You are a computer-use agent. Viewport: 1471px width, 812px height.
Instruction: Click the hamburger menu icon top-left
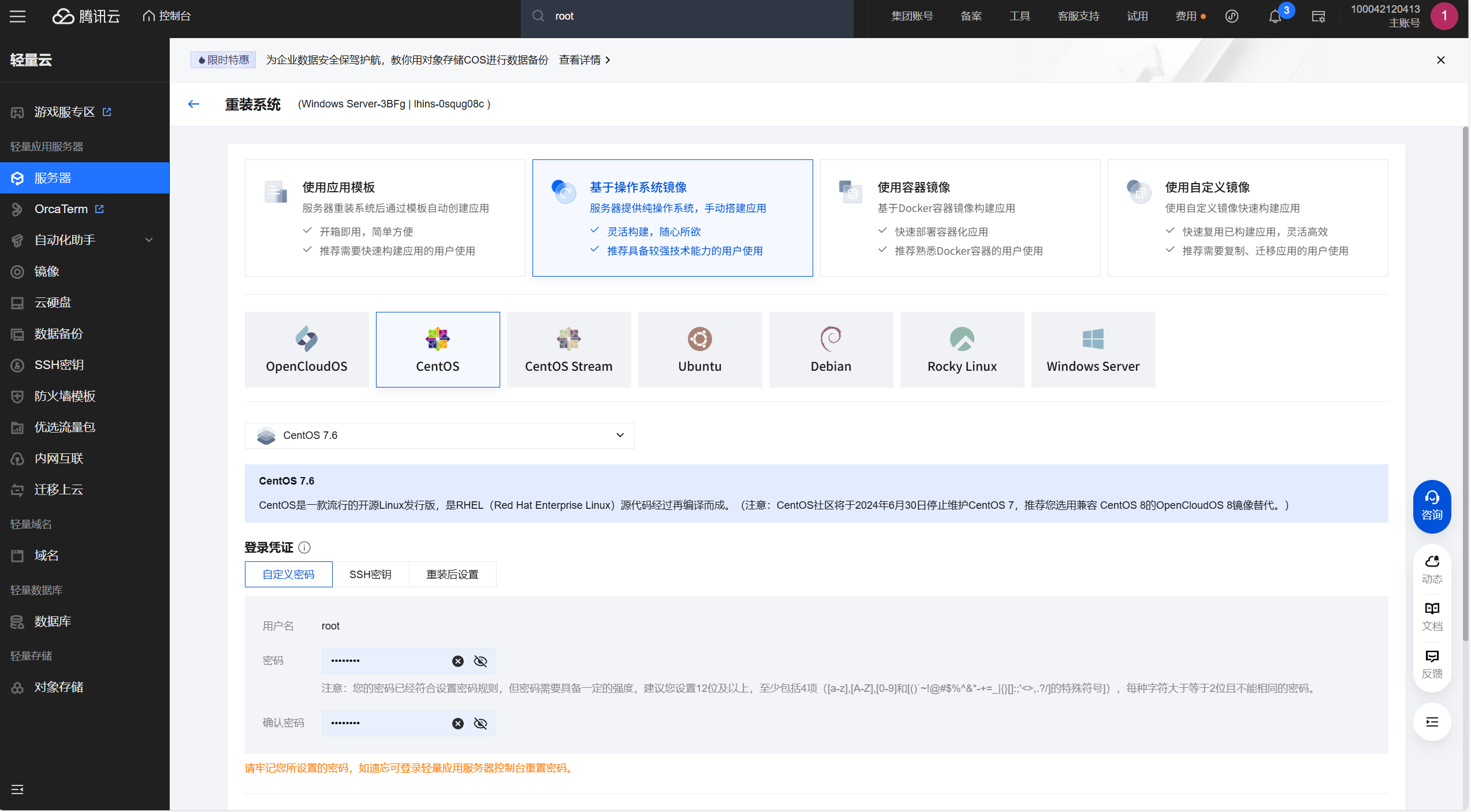17,16
